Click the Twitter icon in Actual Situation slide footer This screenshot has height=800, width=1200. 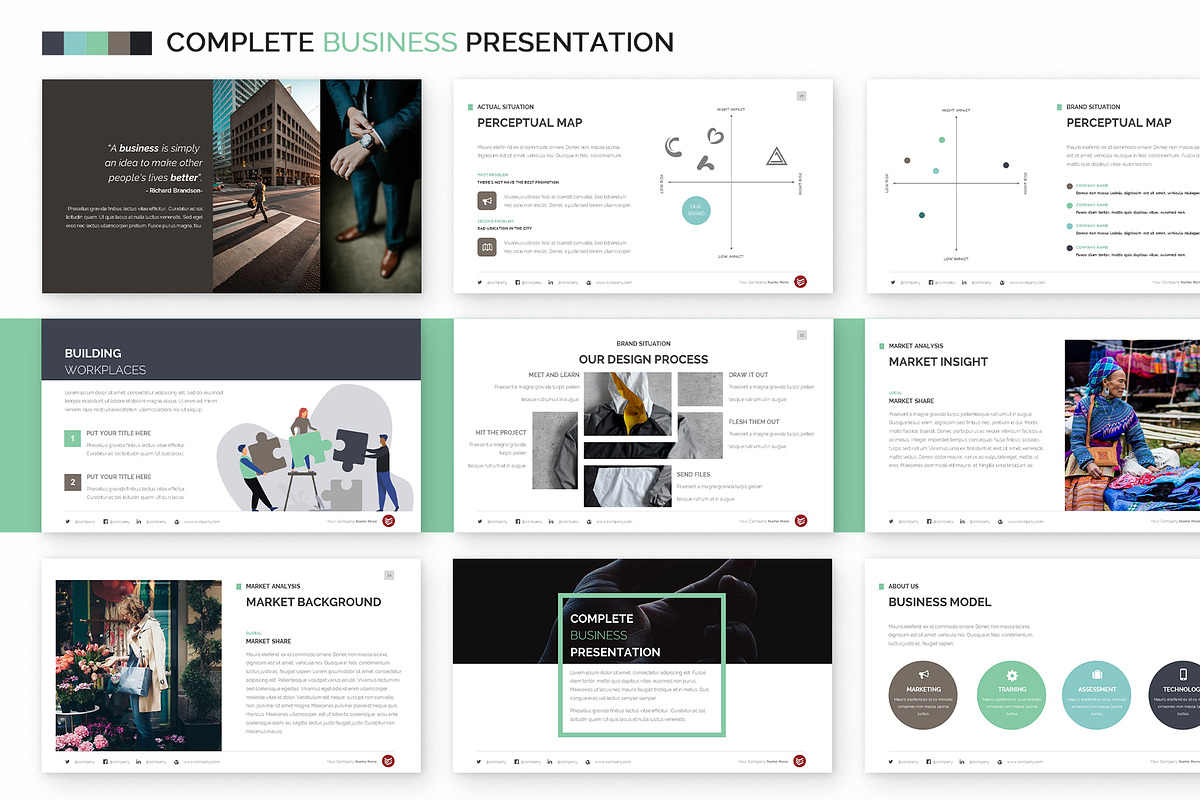pyautogui.click(x=480, y=282)
